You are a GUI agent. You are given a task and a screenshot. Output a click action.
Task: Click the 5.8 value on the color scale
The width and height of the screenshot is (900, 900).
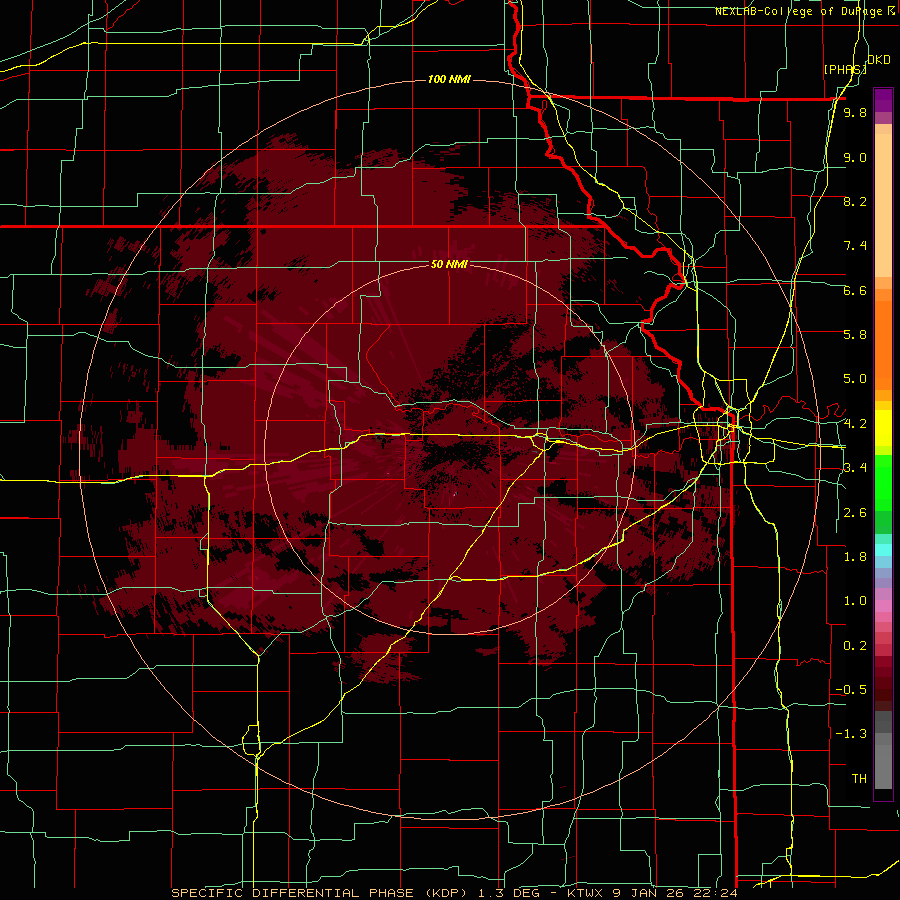tap(855, 335)
